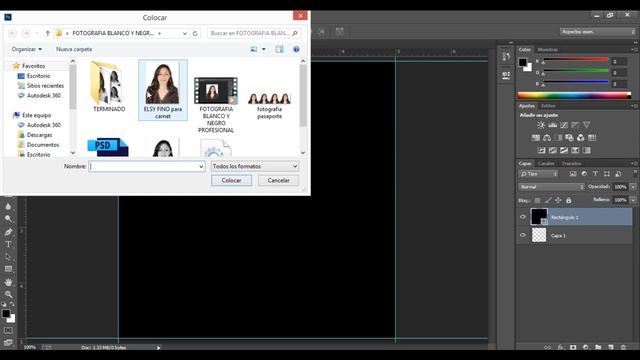Open the view options dropdown arrow
This screenshot has height=360, width=640.
pyautogui.click(x=264, y=49)
